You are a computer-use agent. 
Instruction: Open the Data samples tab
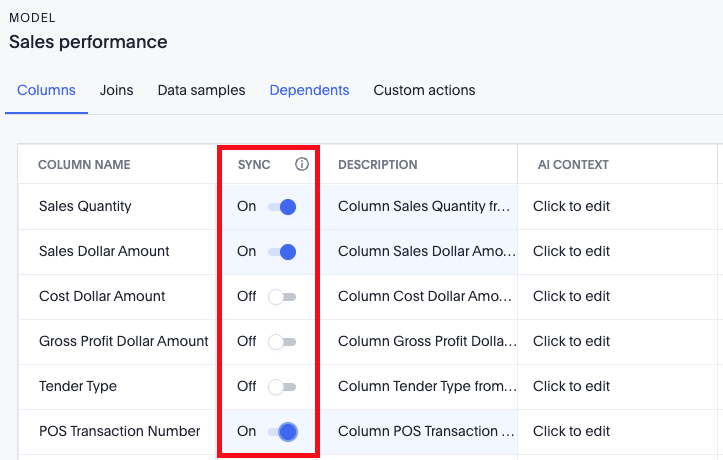[201, 90]
